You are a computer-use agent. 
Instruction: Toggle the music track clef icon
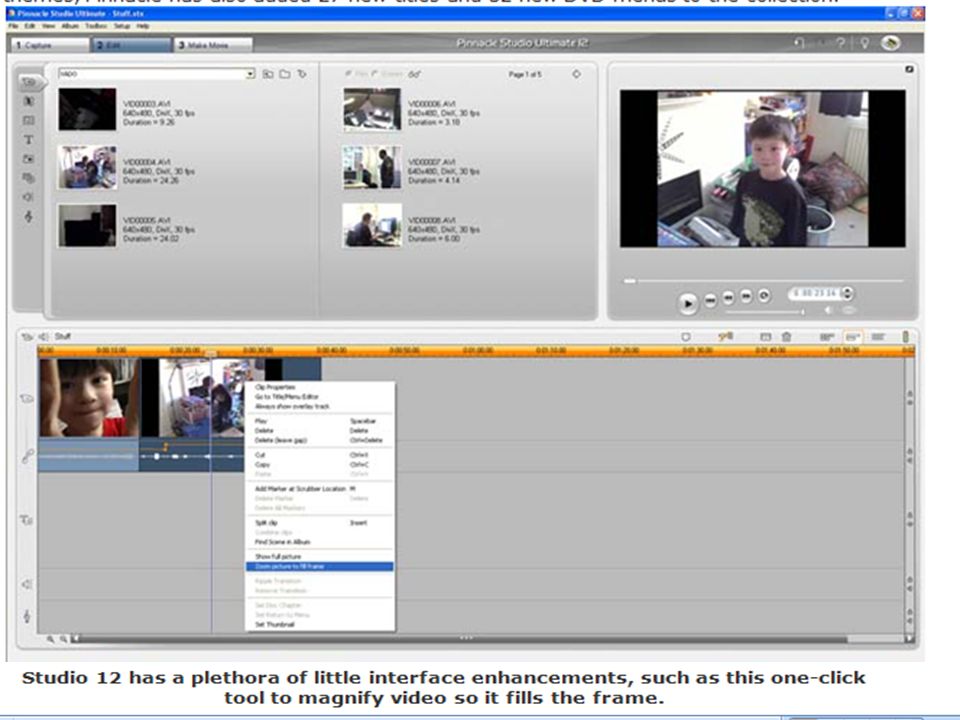[x=27, y=616]
